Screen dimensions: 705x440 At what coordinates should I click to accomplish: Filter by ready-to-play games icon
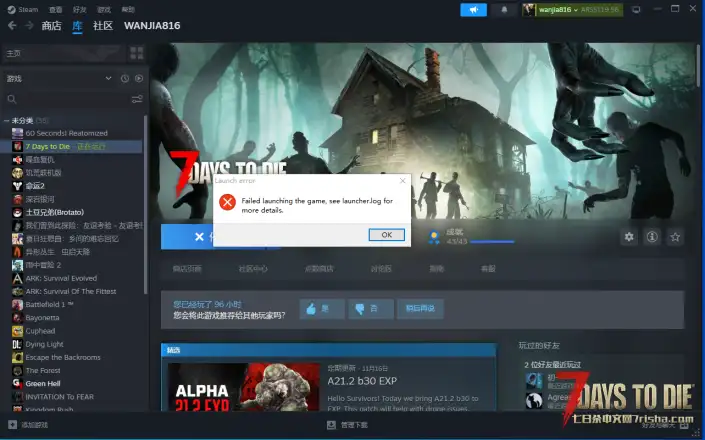click(x=139, y=78)
